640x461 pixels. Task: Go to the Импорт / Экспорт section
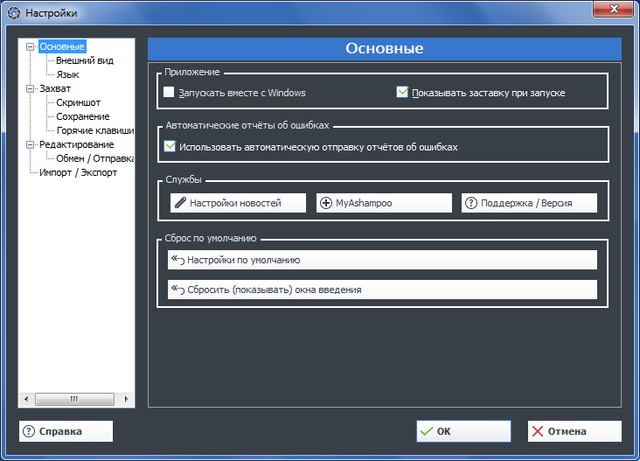tap(78, 172)
